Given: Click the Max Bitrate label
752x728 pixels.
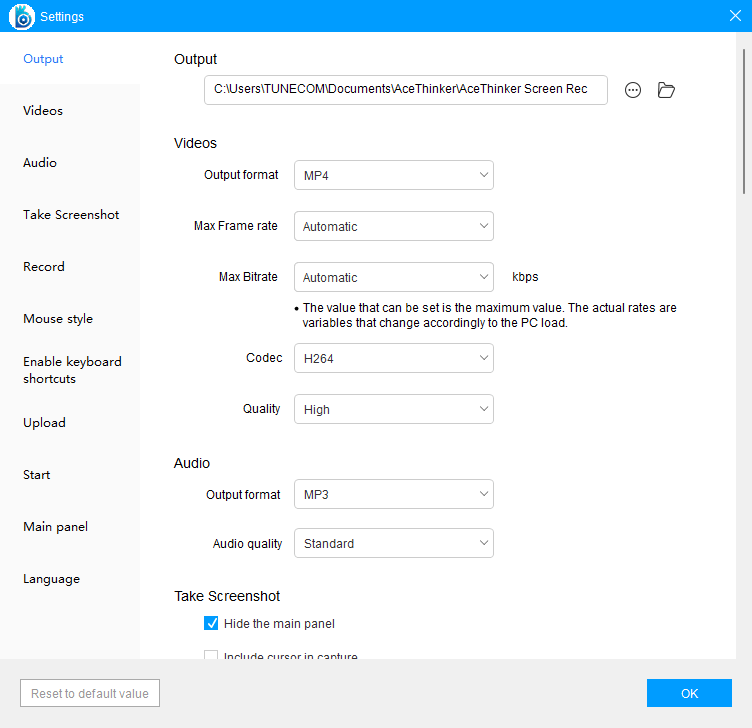Looking at the screenshot, I should coord(248,277).
